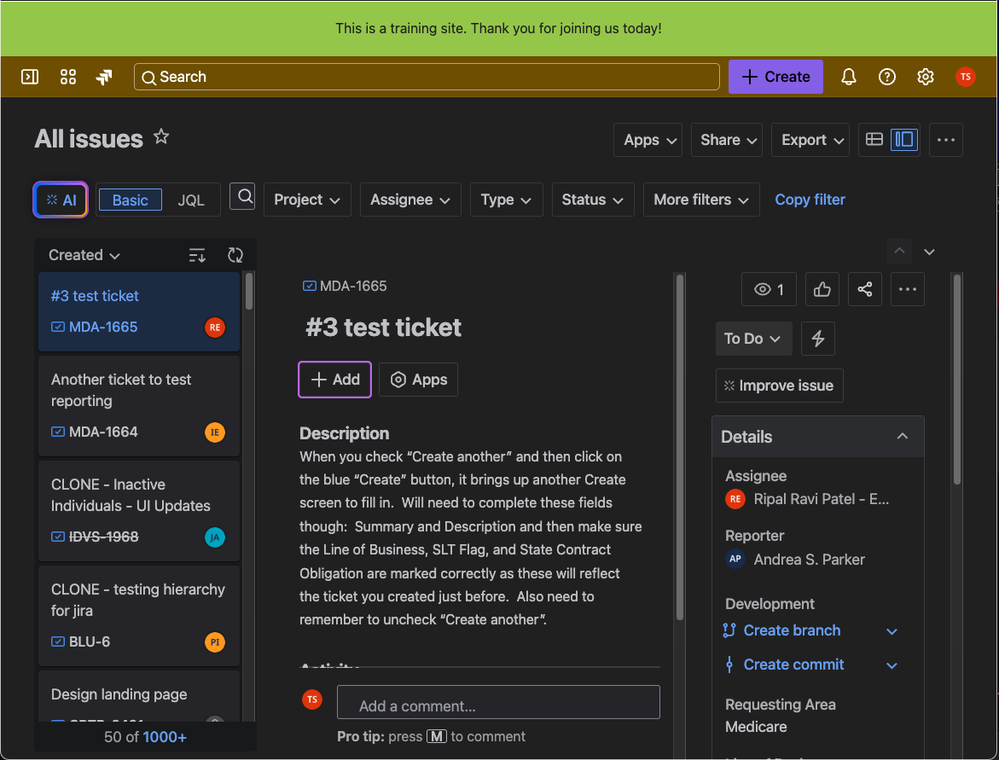Click the Add a comment box
Screen dimensions: 999x760
[x=498, y=703]
